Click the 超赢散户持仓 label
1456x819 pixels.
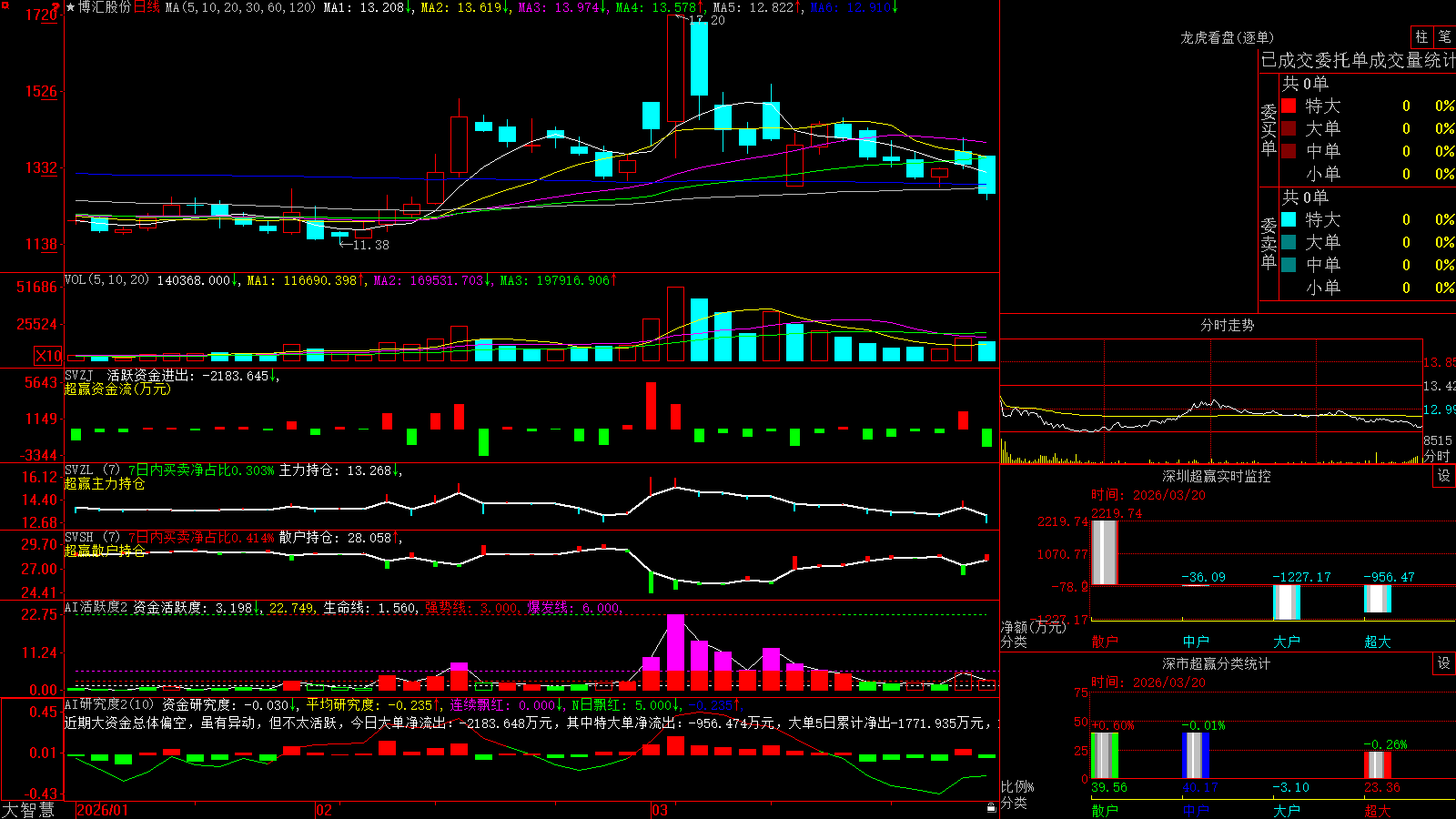coord(105,551)
